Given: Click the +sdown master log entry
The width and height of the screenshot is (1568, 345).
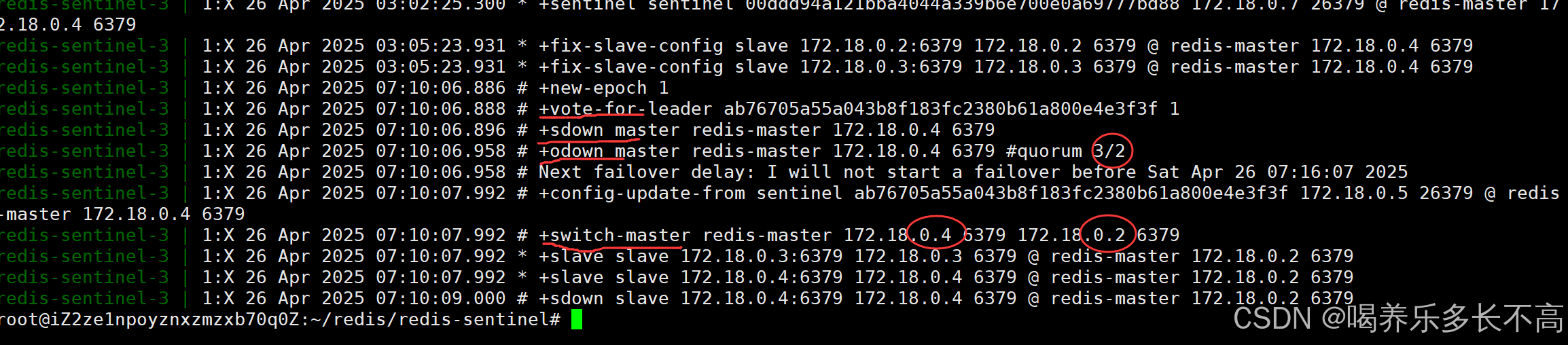Looking at the screenshot, I should click(766, 130).
